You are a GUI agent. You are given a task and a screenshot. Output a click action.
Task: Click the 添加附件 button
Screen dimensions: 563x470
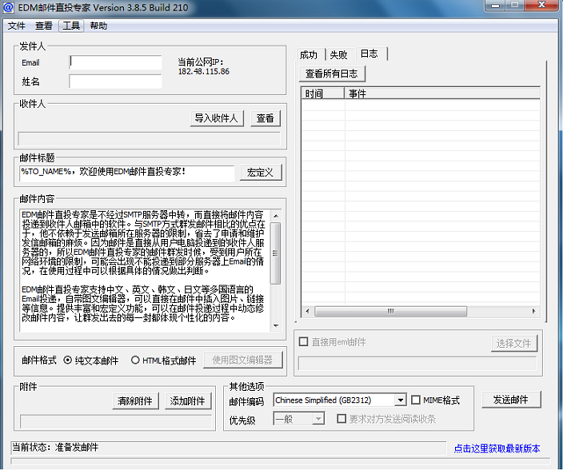tap(188, 401)
